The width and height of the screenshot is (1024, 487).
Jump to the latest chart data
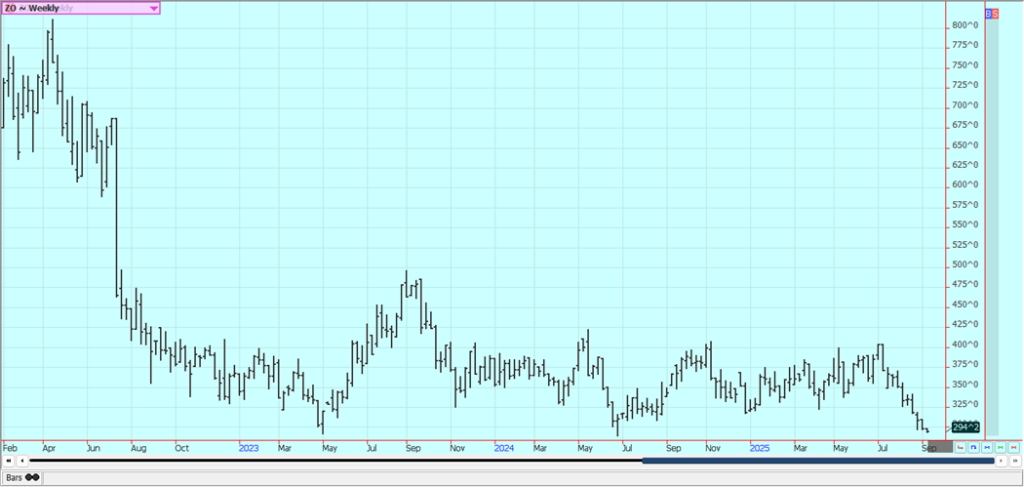(1015, 461)
